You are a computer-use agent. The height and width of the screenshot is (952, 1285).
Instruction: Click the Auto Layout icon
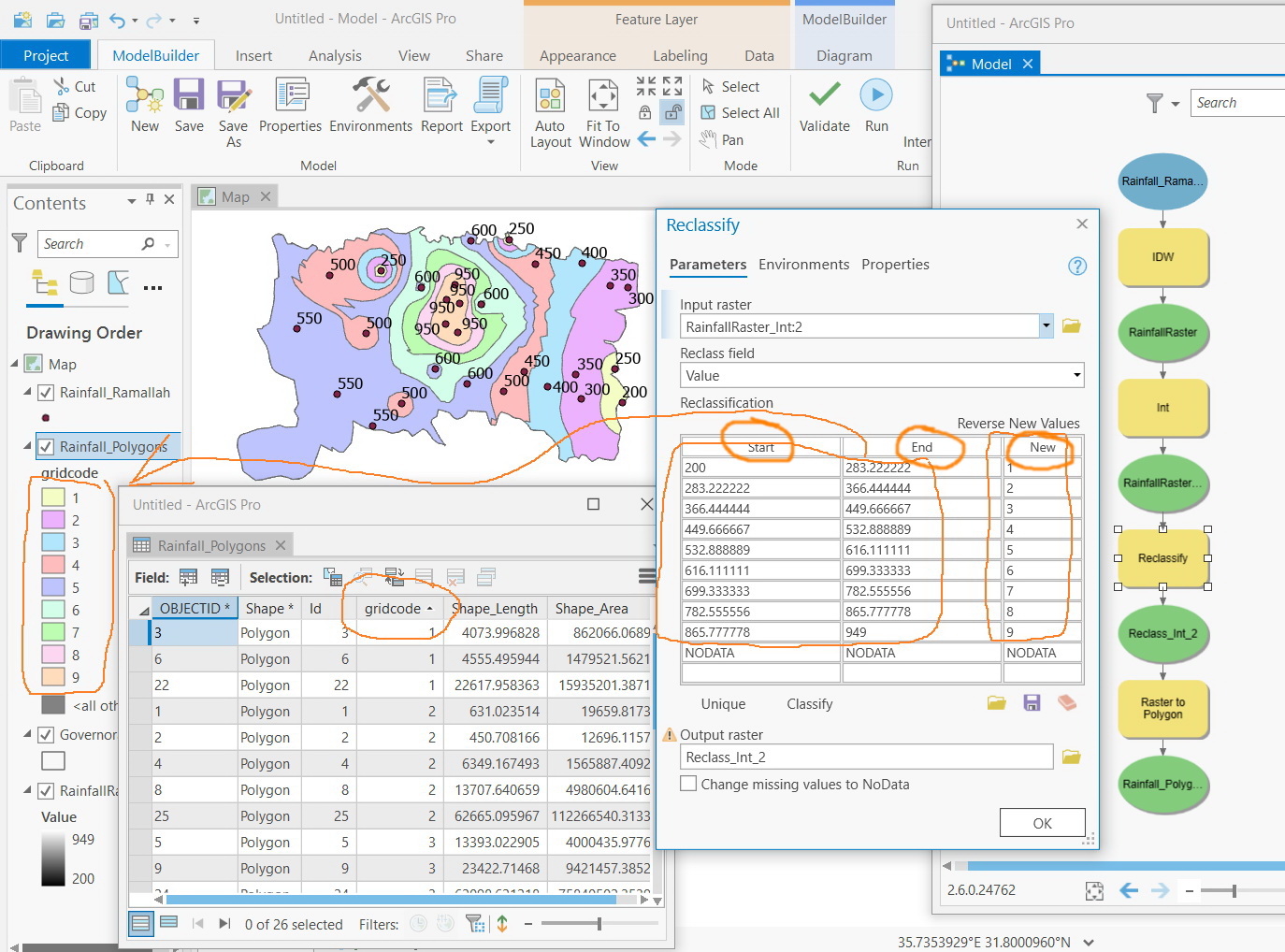550,96
